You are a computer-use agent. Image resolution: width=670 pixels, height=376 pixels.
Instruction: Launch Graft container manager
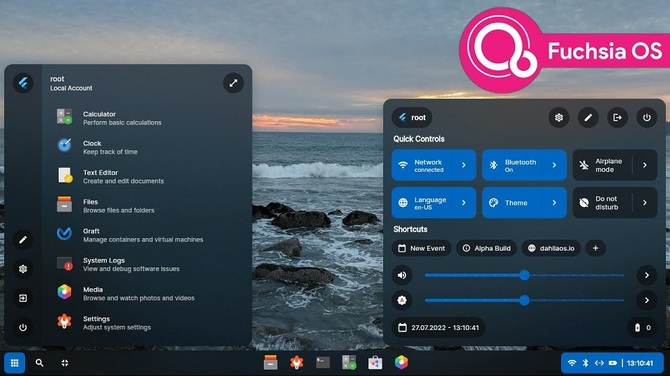[x=147, y=235]
